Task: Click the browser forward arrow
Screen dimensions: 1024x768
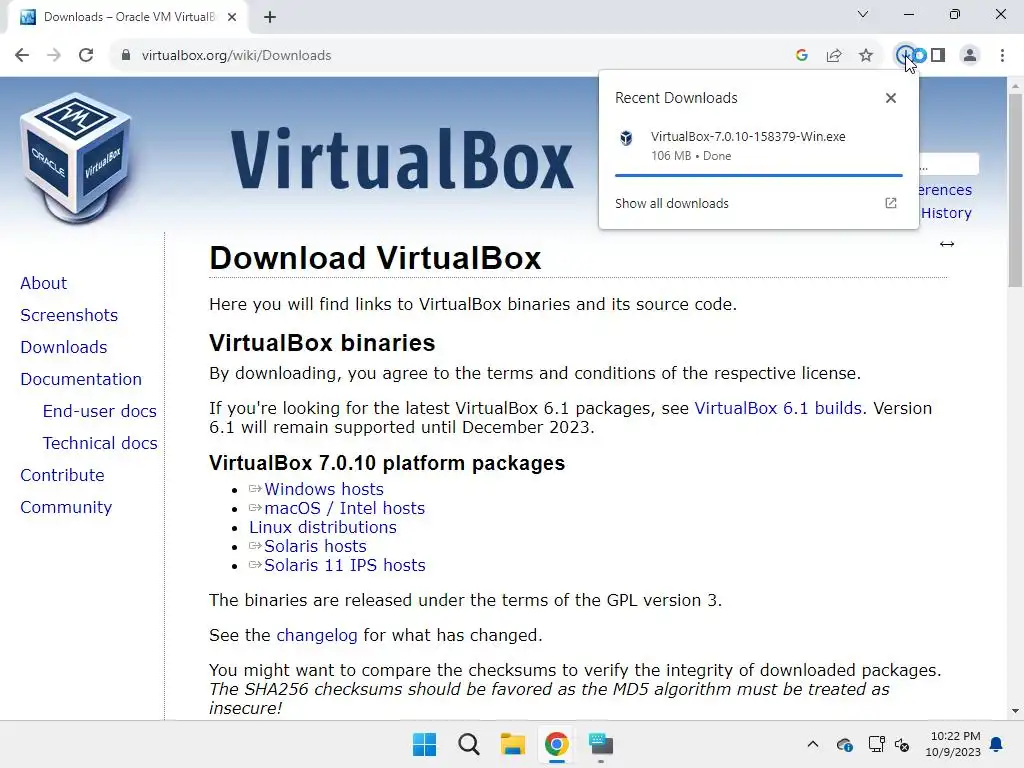Action: coord(54,56)
